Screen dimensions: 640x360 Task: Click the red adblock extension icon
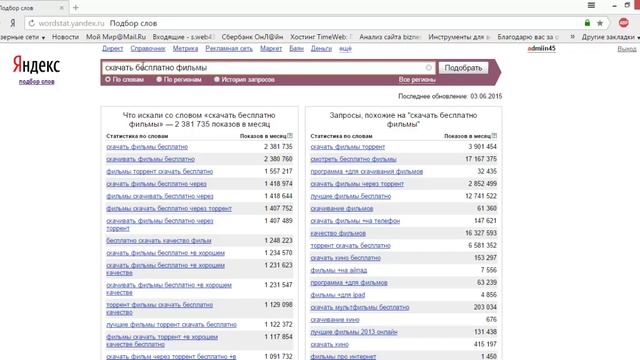click(623, 23)
